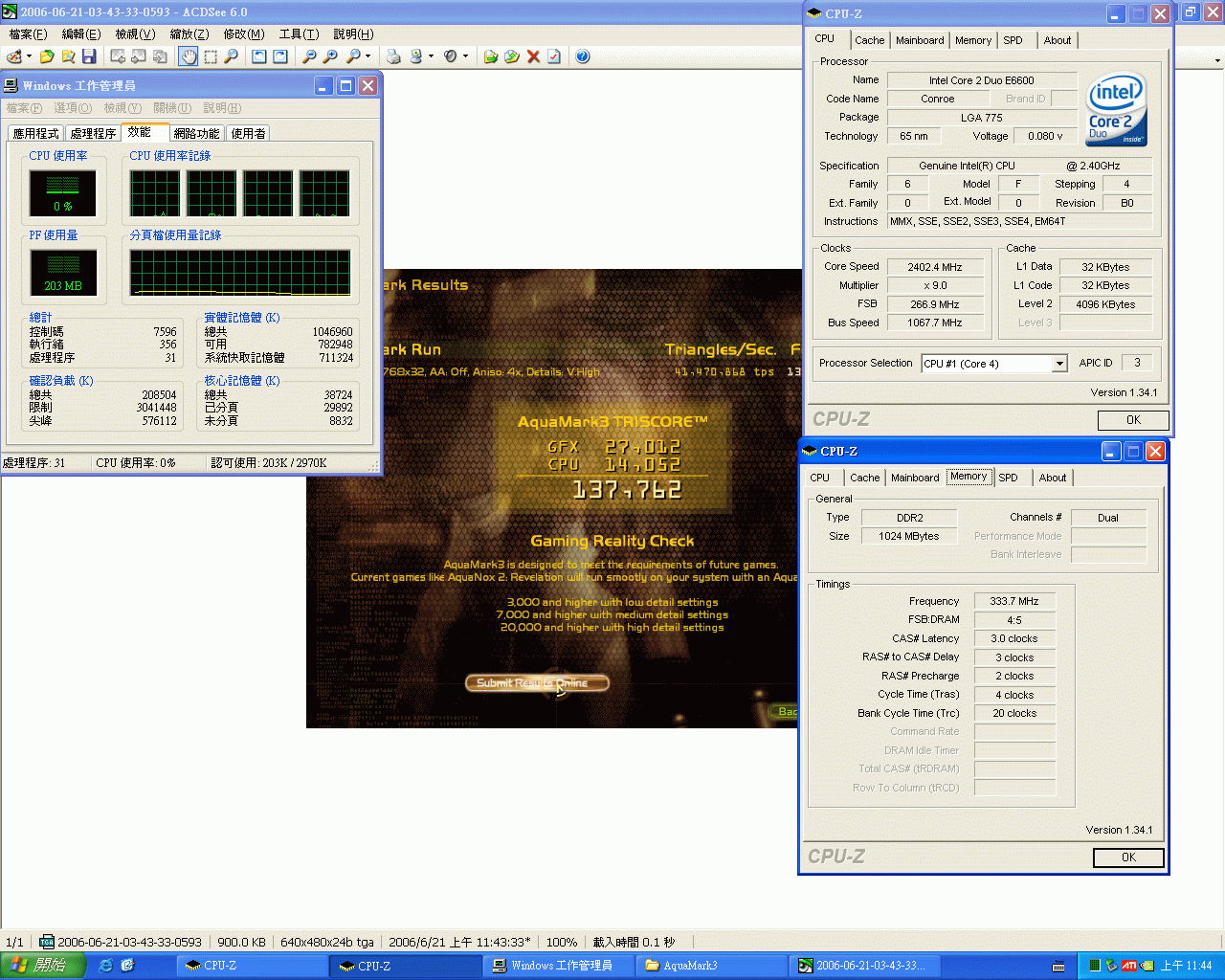Image resolution: width=1225 pixels, height=980 pixels.
Task: Switch to 使用者 tab in Task Manager
Action: click(248, 133)
